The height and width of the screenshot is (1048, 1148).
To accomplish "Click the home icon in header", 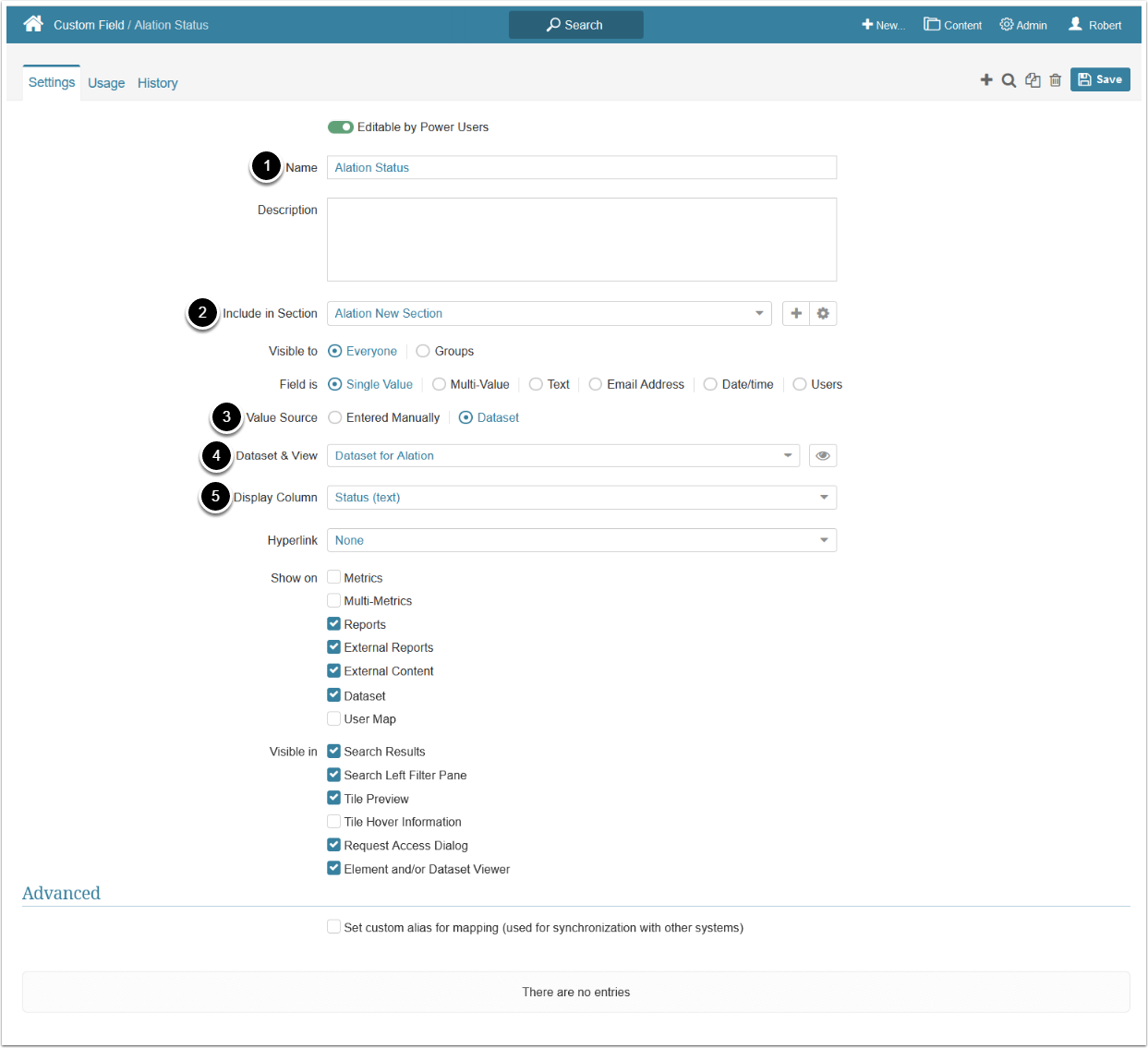I will coord(33,24).
